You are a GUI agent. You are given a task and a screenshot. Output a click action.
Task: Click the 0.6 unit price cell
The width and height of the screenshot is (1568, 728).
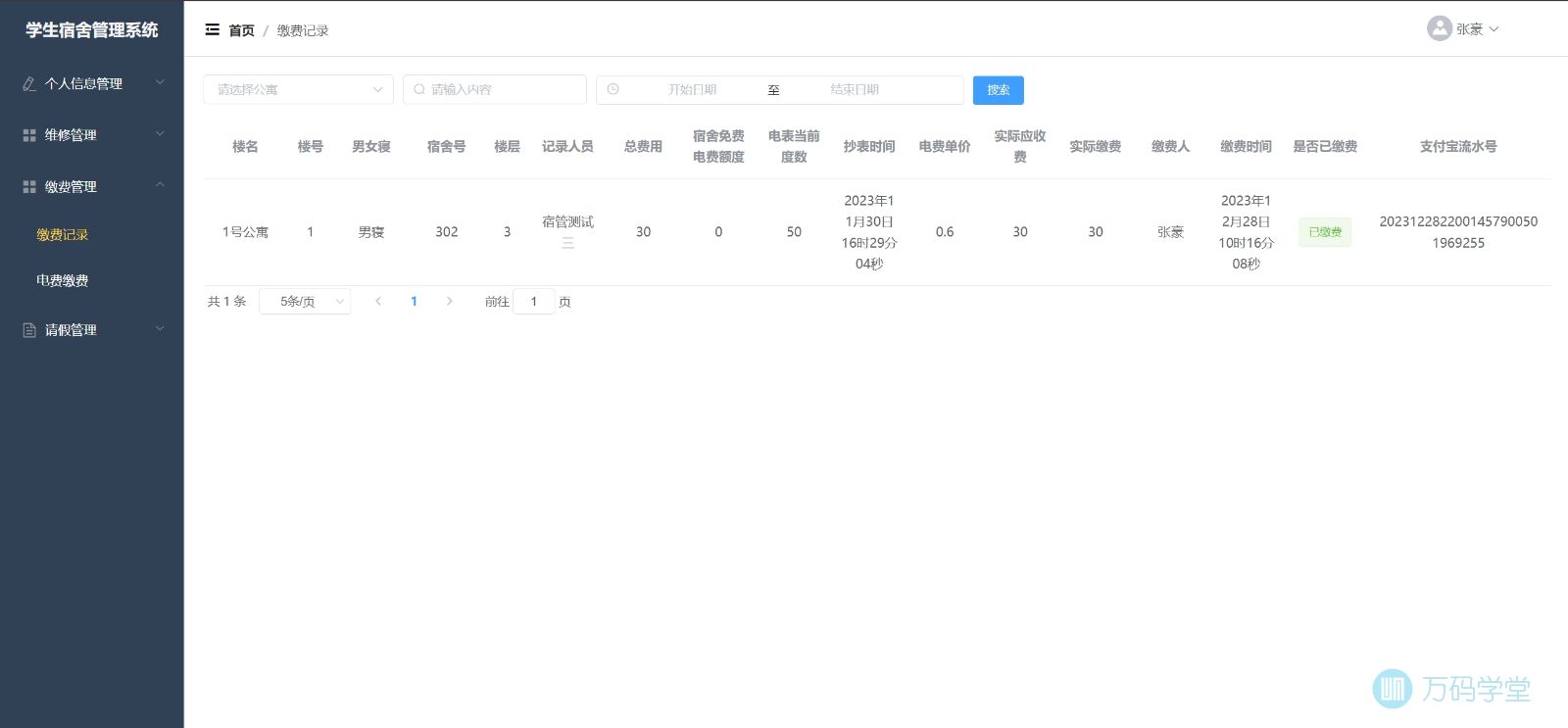coord(945,232)
